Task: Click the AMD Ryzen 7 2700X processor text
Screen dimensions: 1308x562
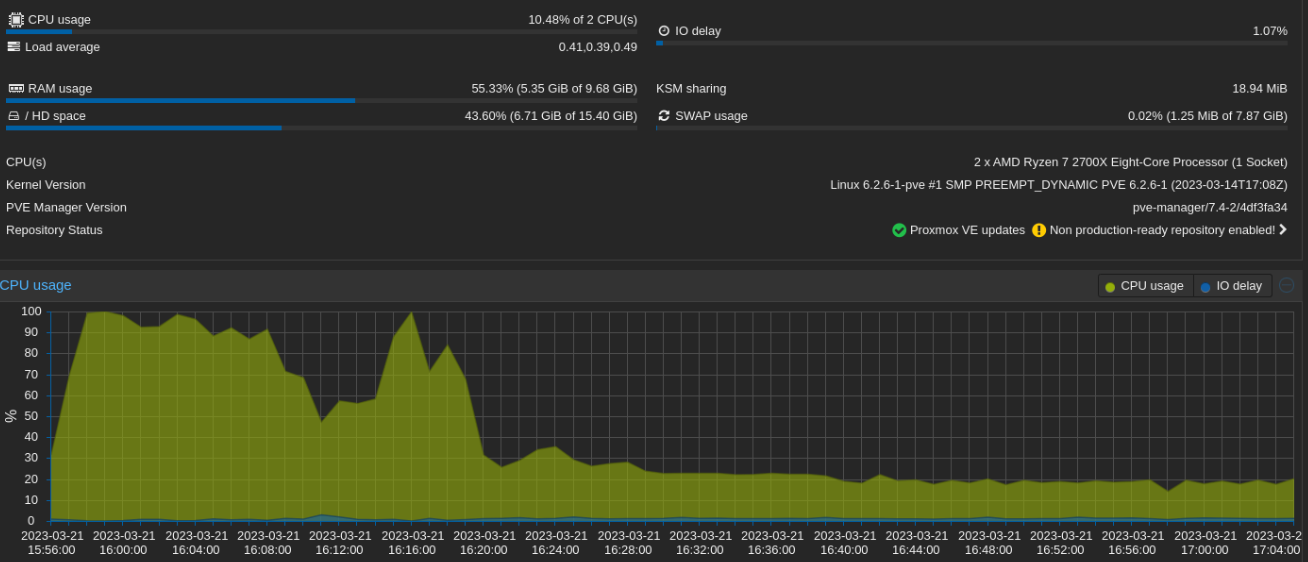Action: pos(1131,162)
